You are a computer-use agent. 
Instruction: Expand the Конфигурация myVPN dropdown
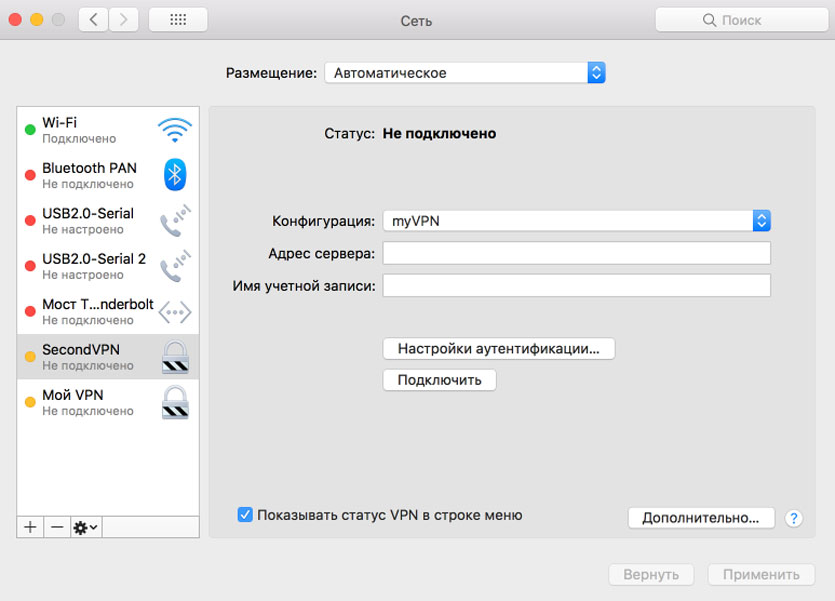576,221
